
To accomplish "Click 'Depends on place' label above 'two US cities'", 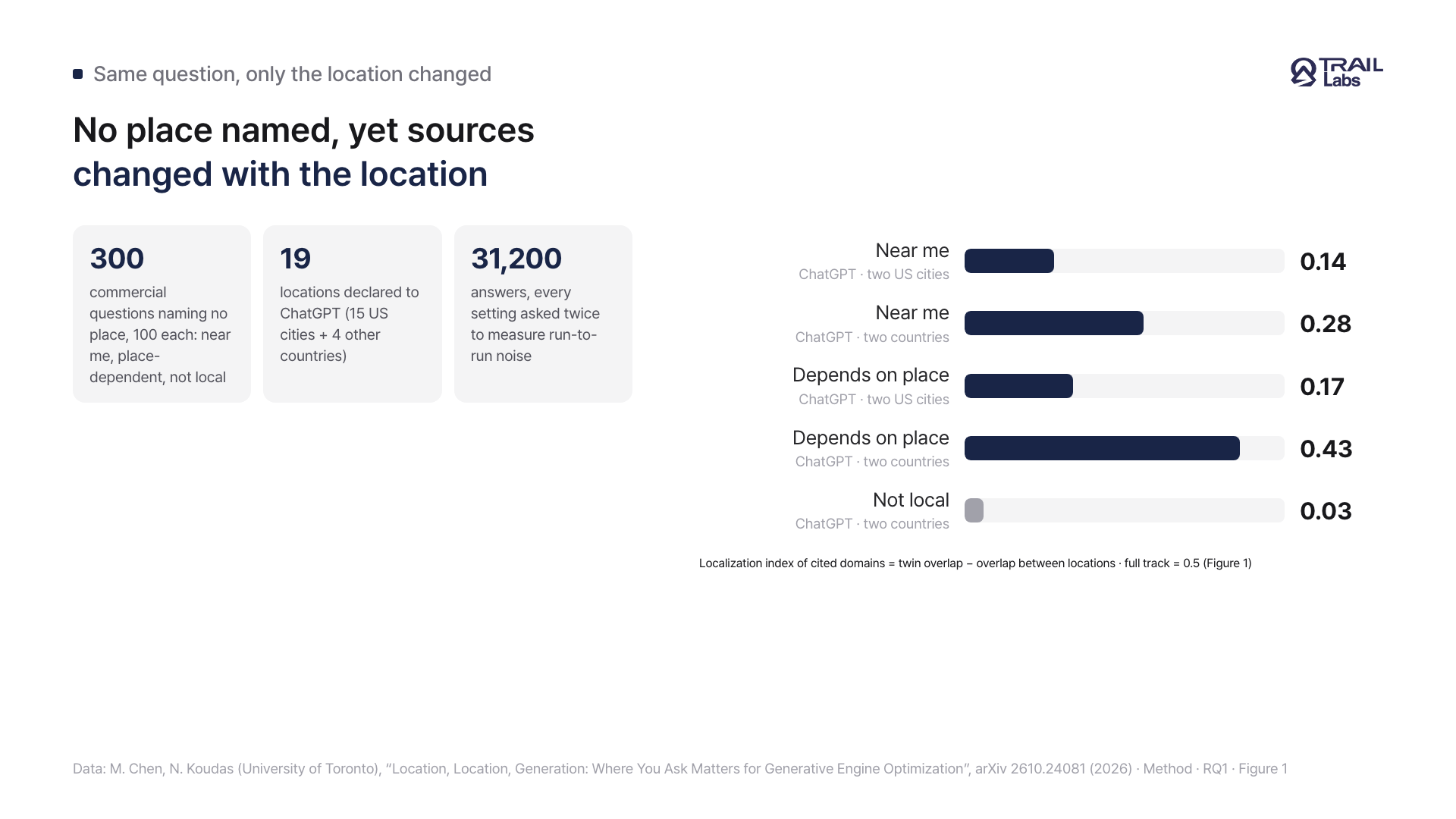I will (x=871, y=375).
